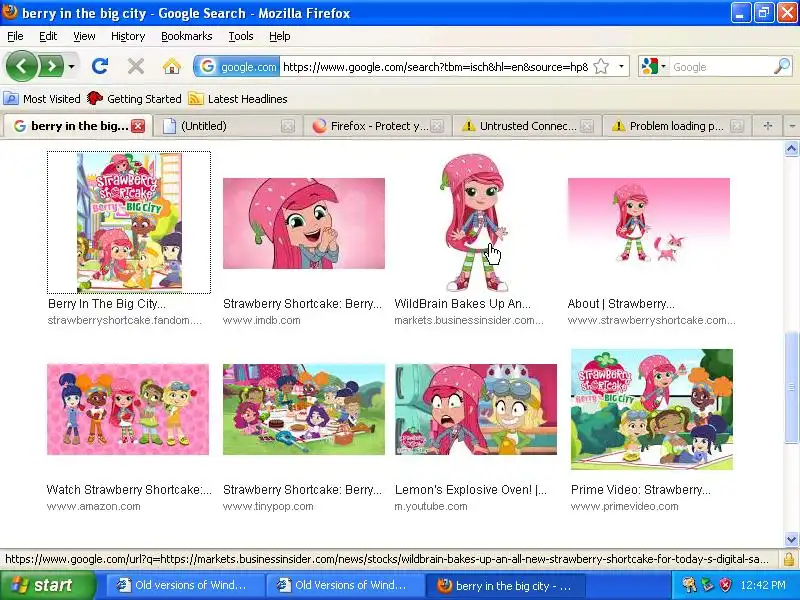Close the (Untitled) tab

tap(288, 126)
